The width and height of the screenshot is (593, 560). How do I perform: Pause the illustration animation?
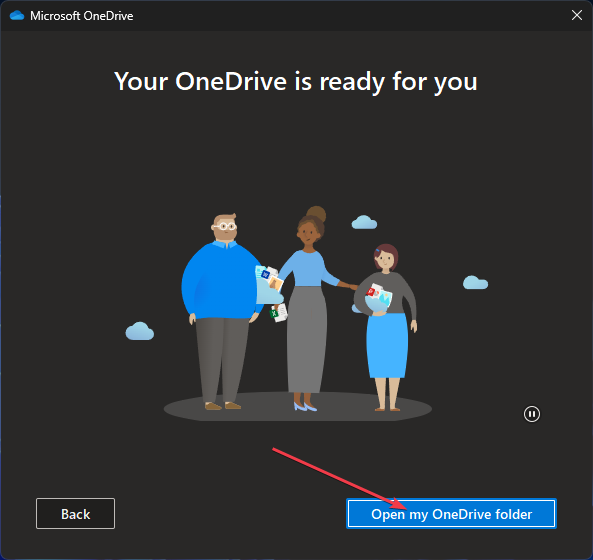pos(532,414)
